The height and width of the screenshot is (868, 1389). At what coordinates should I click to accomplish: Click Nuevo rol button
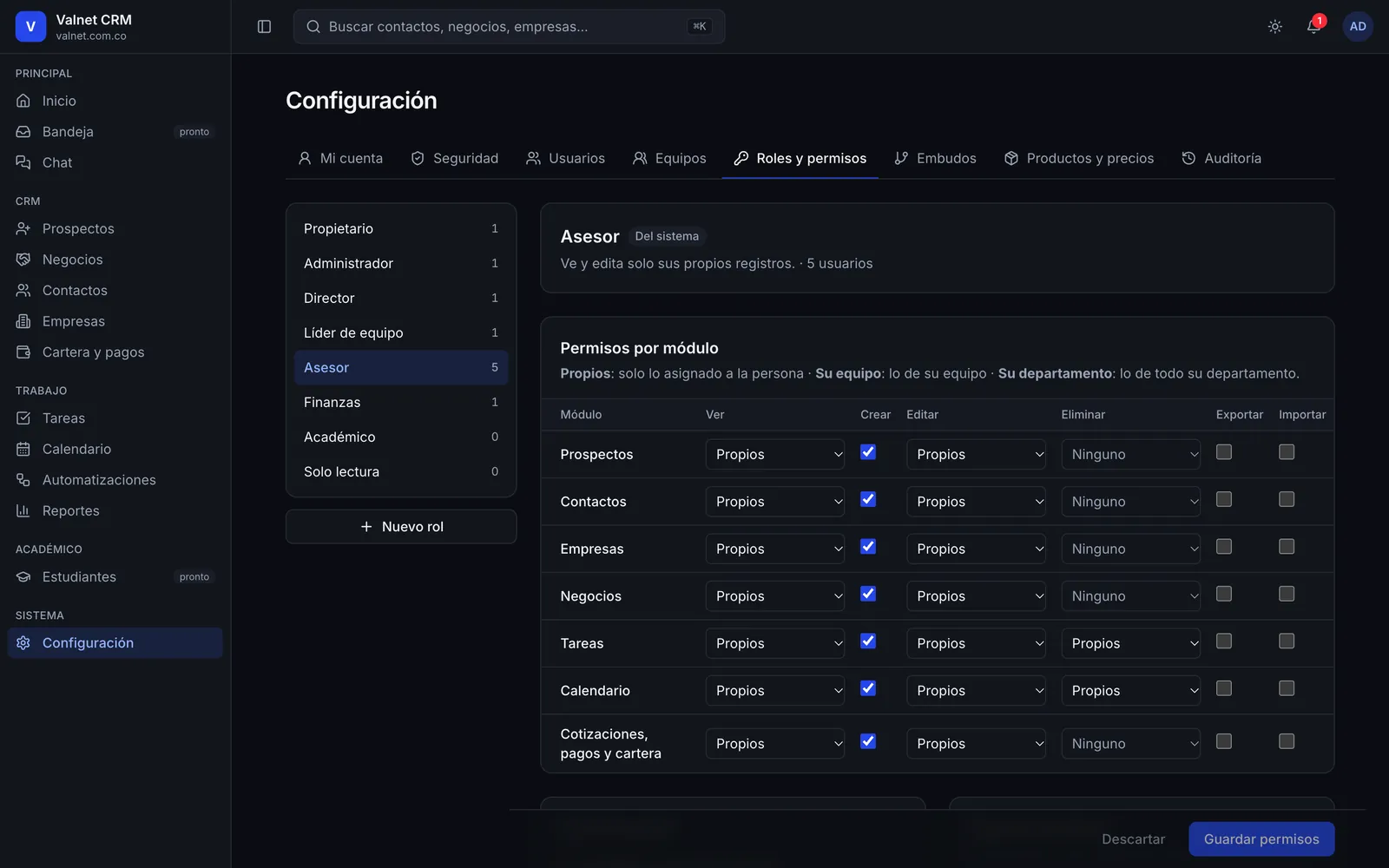[401, 527]
